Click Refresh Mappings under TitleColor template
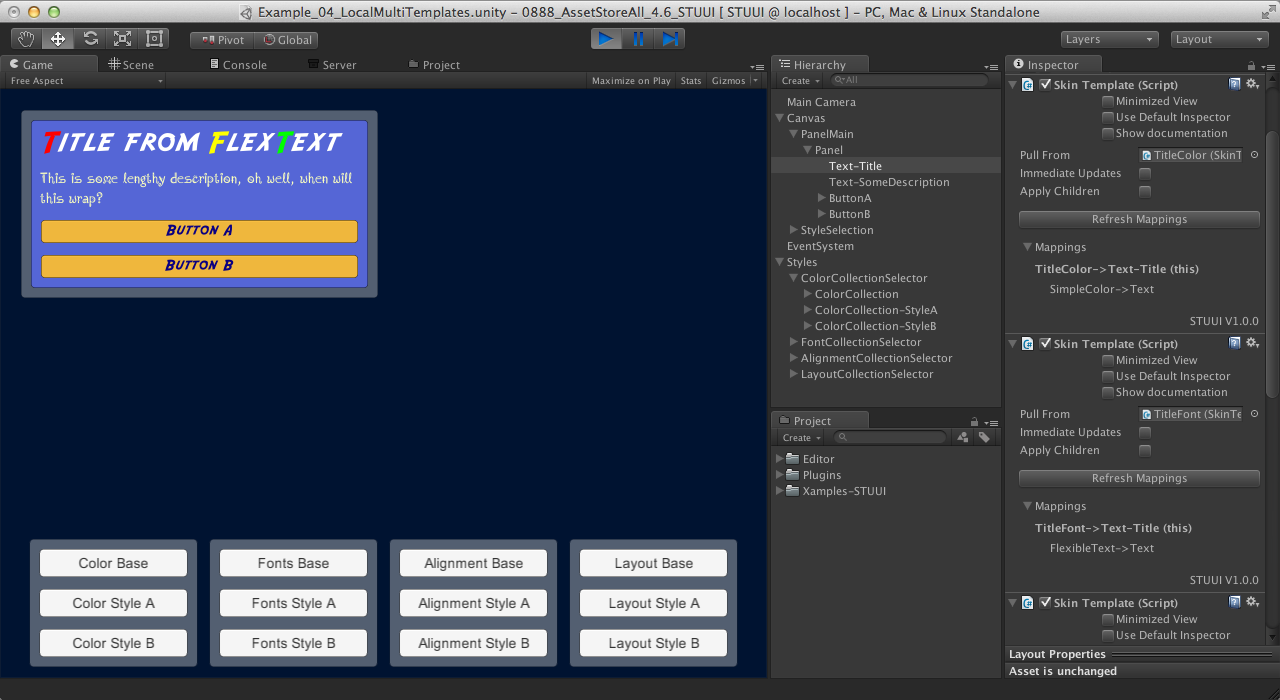Image resolution: width=1280 pixels, height=700 pixels. [x=1139, y=219]
